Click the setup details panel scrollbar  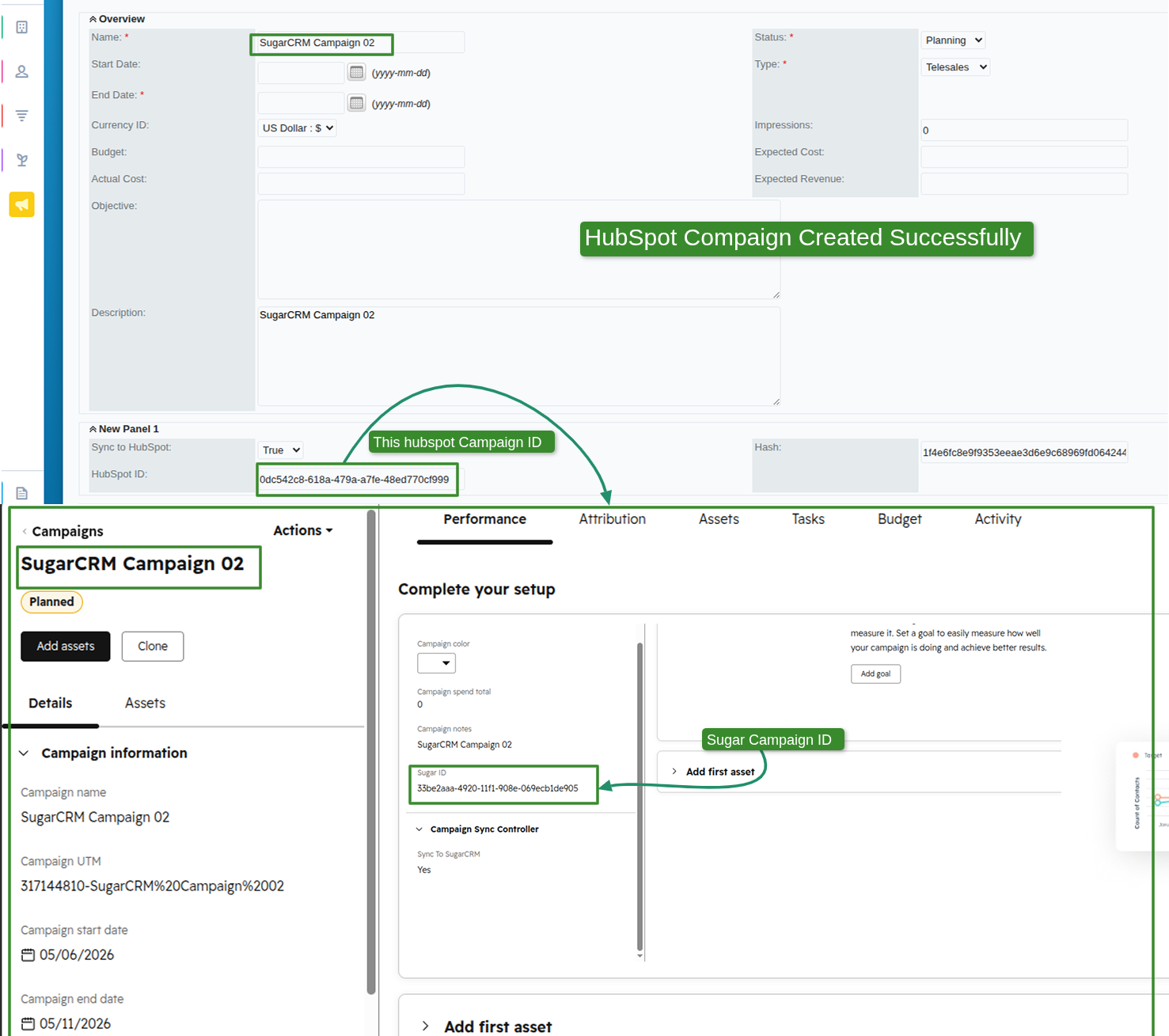[x=640, y=795]
